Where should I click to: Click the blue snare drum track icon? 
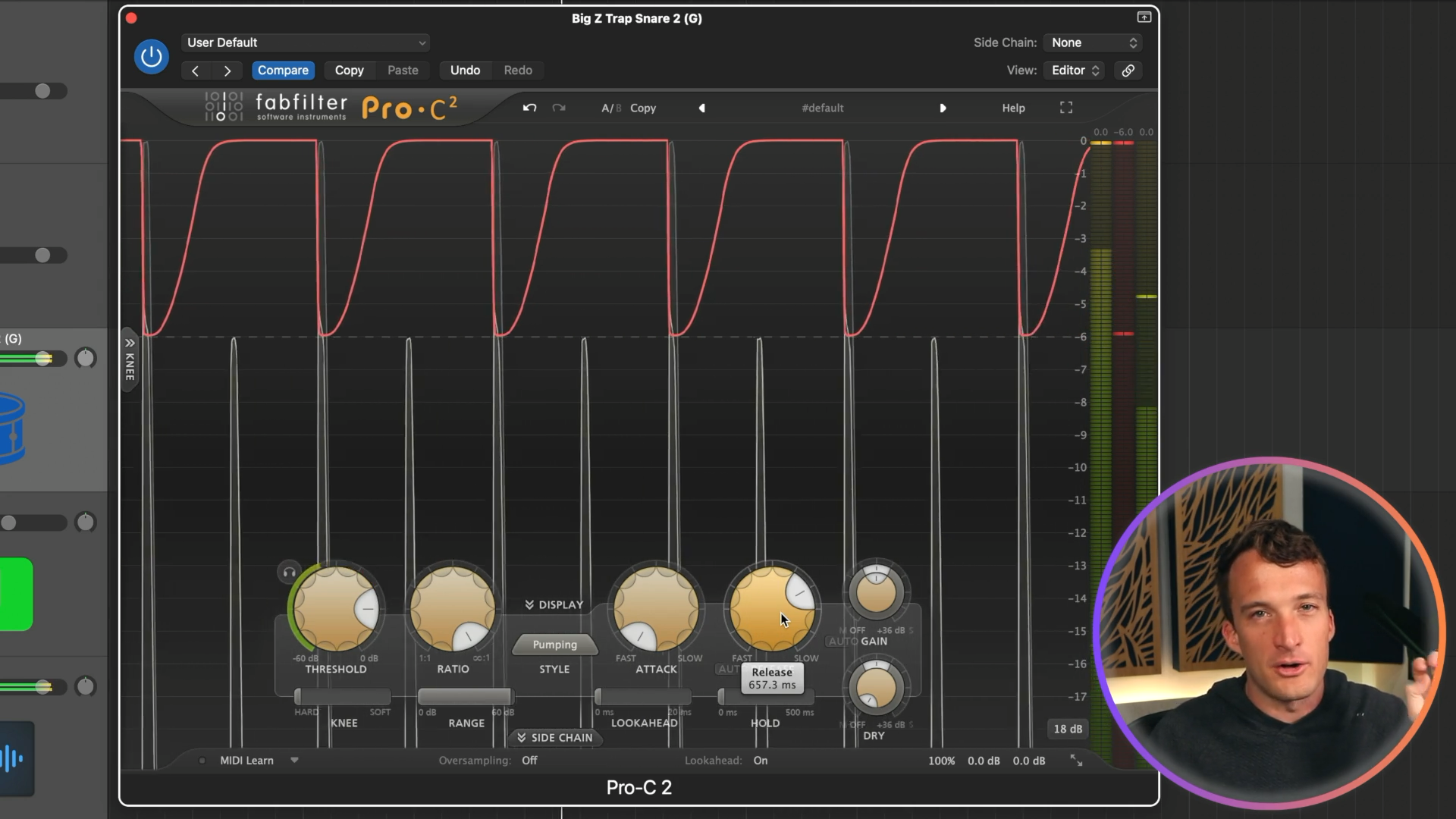point(13,428)
